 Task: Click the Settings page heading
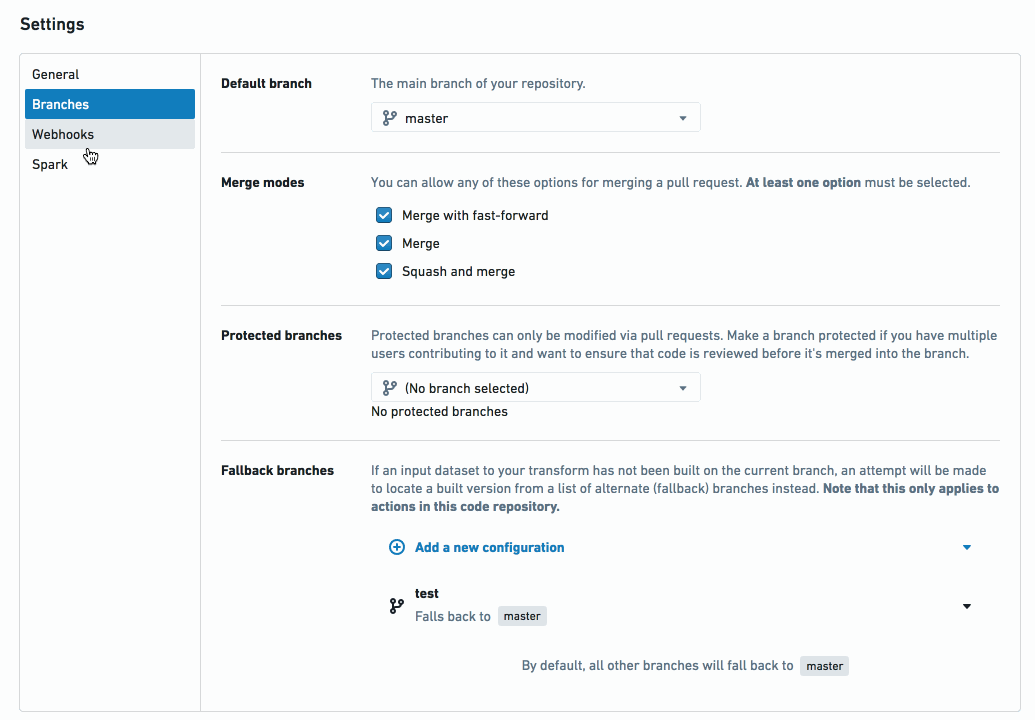coord(52,24)
